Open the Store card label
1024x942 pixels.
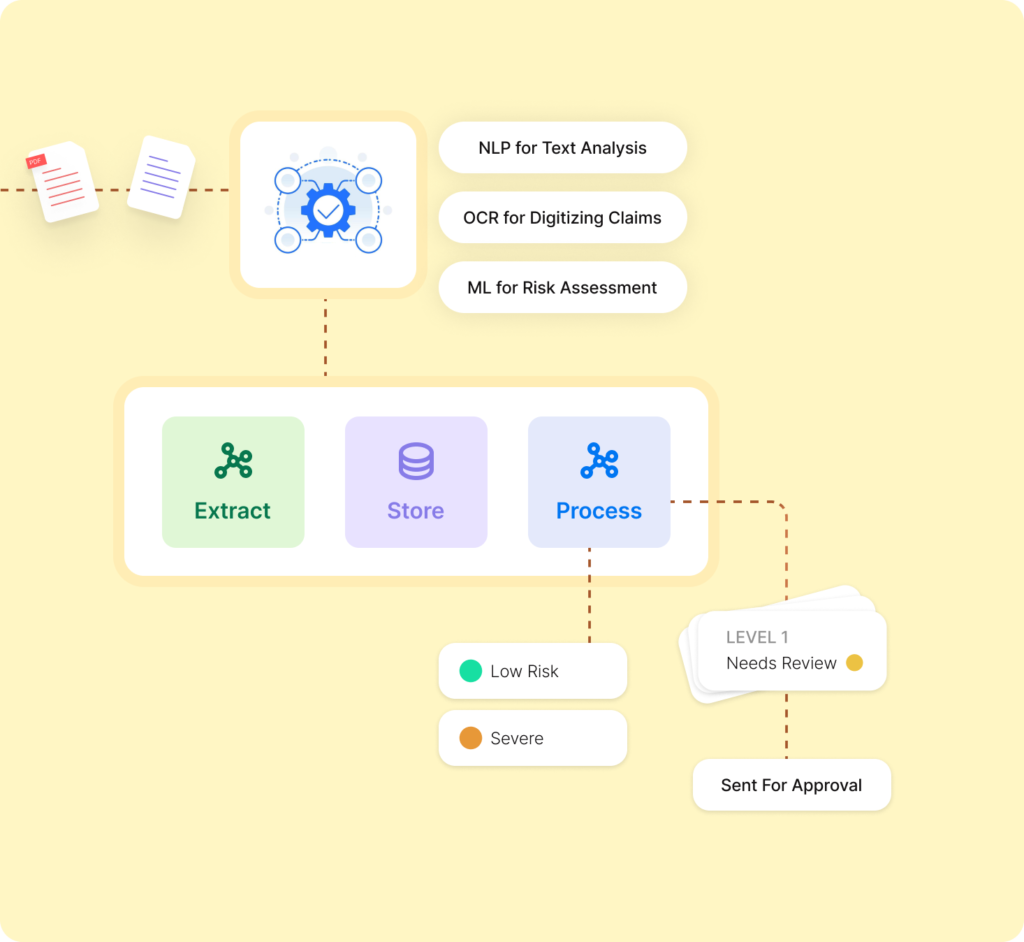coord(415,511)
